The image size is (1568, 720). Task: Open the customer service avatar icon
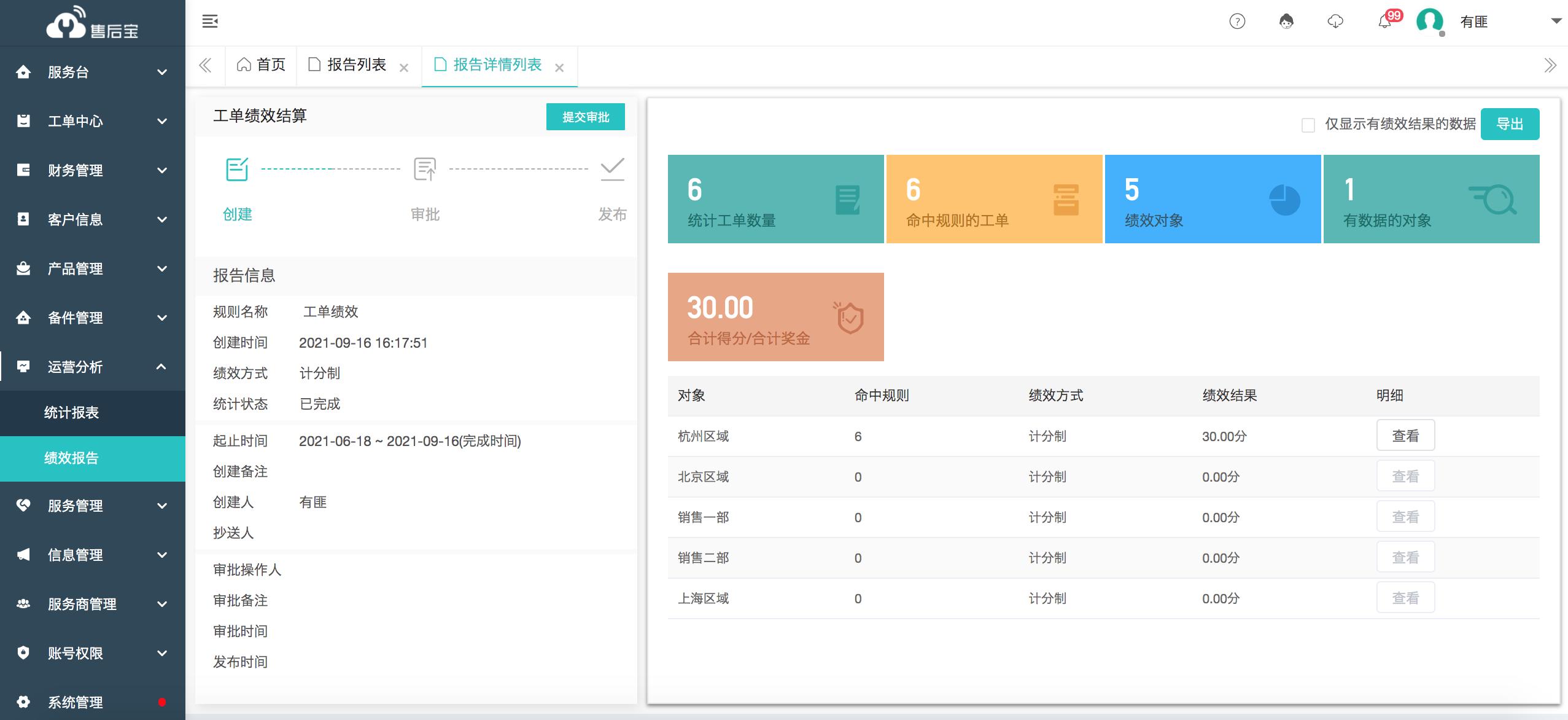click(x=1286, y=22)
